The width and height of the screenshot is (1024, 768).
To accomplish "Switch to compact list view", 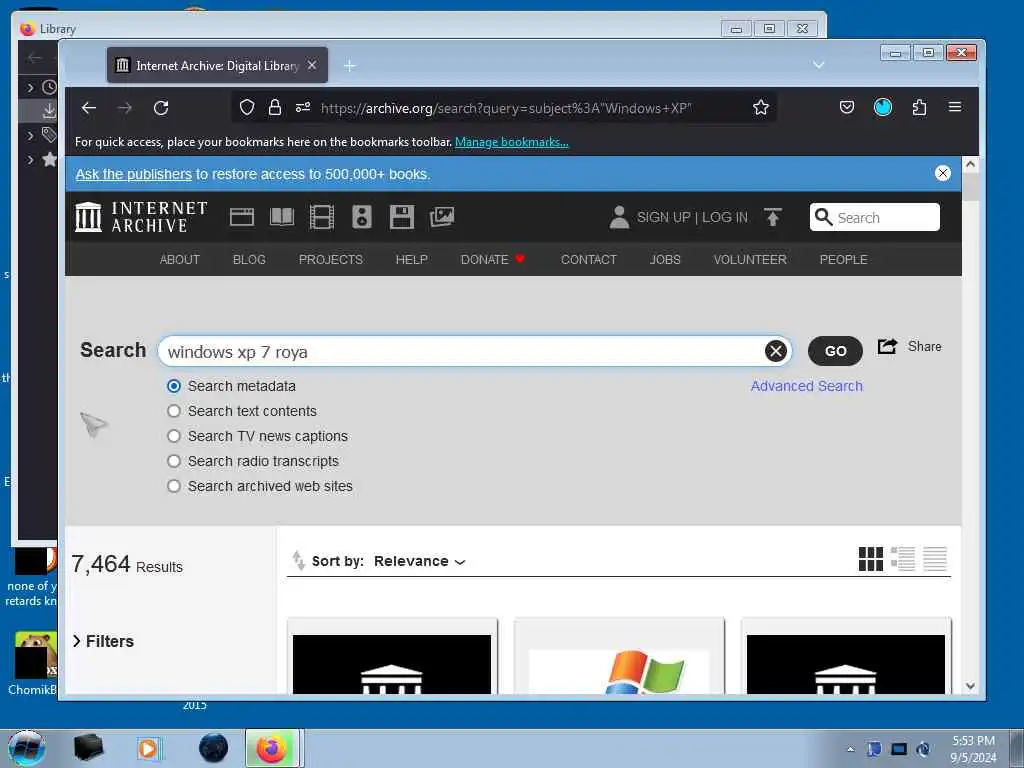I will (x=935, y=559).
